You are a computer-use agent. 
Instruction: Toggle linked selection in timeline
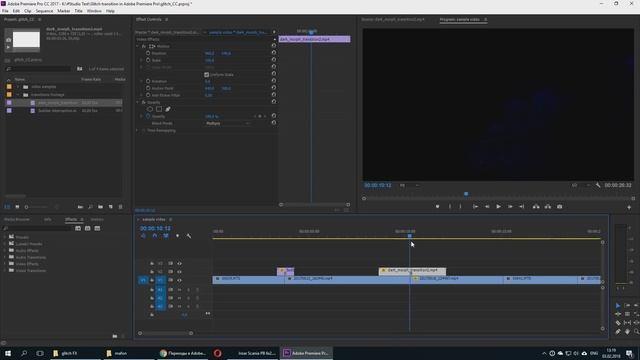166,236
